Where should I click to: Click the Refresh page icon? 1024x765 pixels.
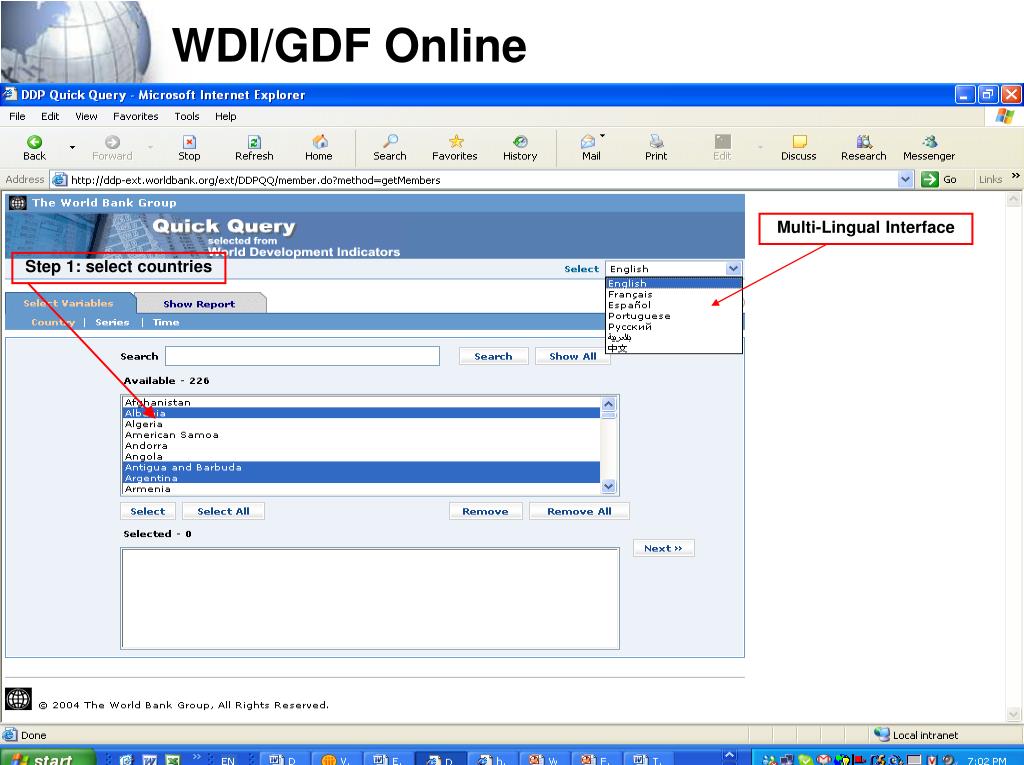click(254, 142)
